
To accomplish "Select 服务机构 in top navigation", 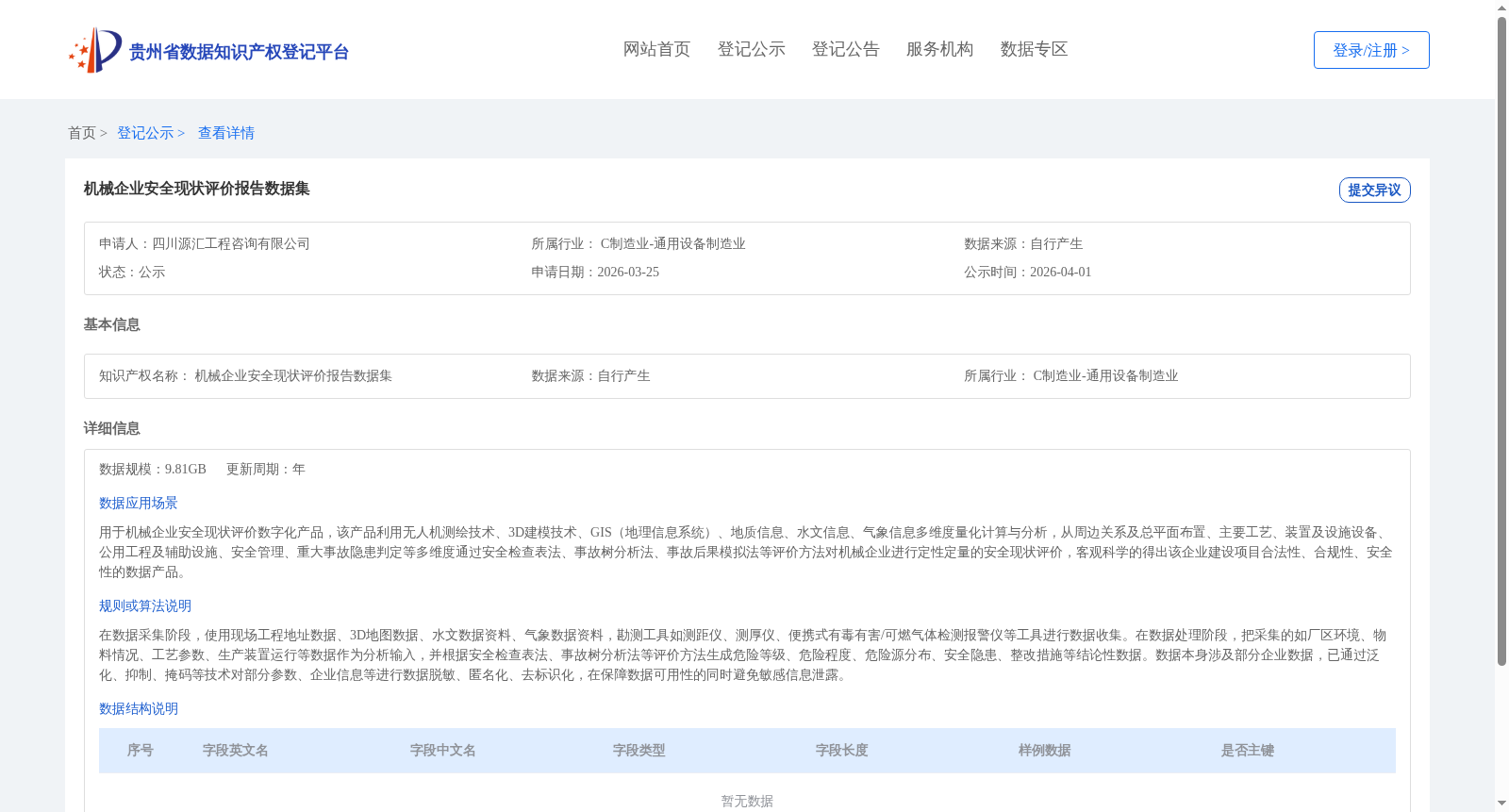I will tap(939, 49).
